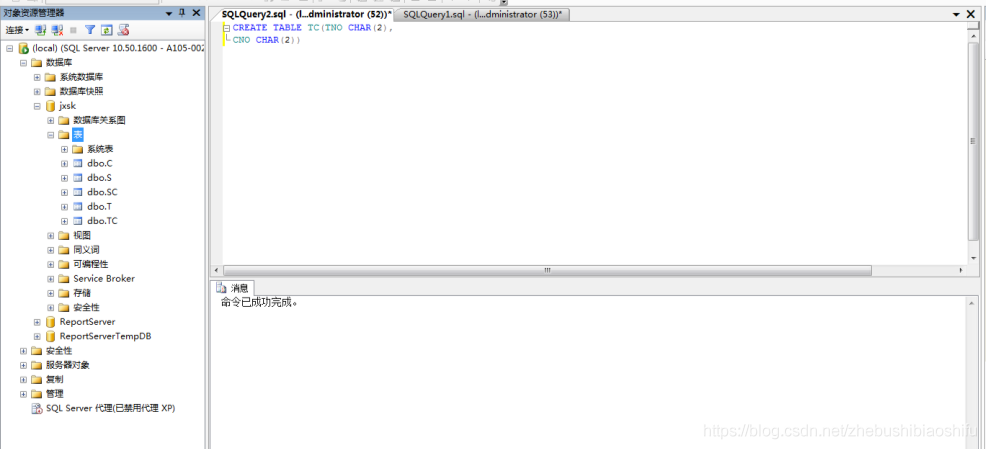
Task: Click the dbo.S table icon
Action: (x=78, y=178)
